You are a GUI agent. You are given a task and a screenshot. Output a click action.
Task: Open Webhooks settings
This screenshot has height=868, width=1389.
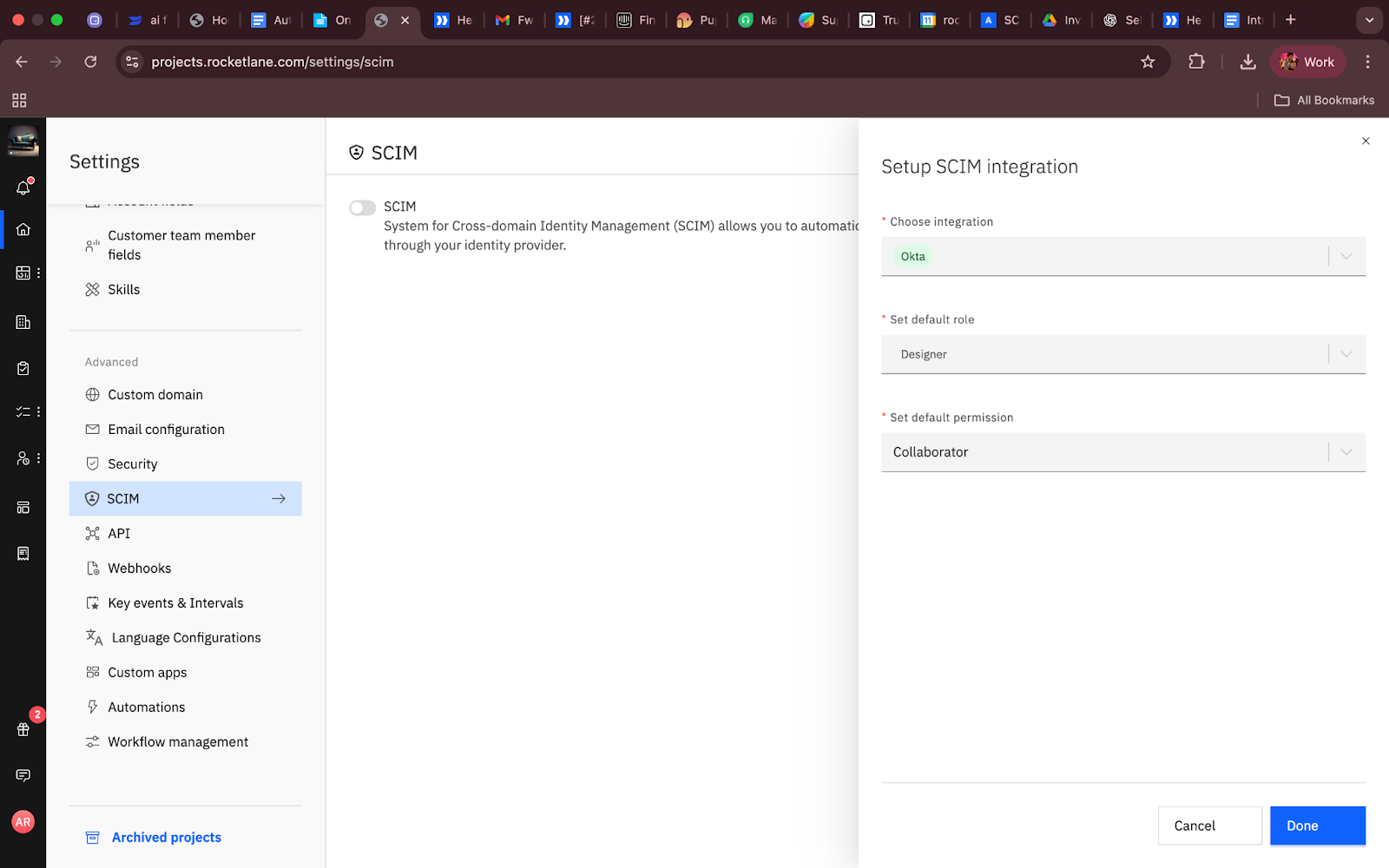coord(185,569)
